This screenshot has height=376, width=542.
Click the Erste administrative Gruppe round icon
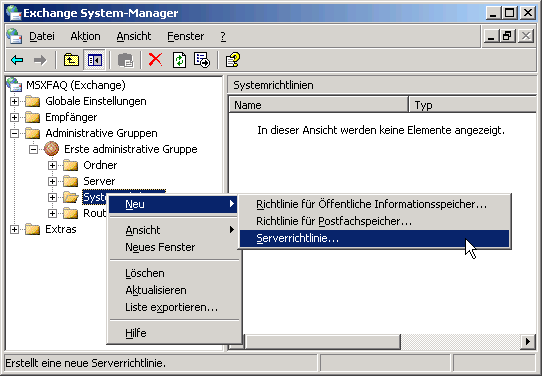point(52,149)
